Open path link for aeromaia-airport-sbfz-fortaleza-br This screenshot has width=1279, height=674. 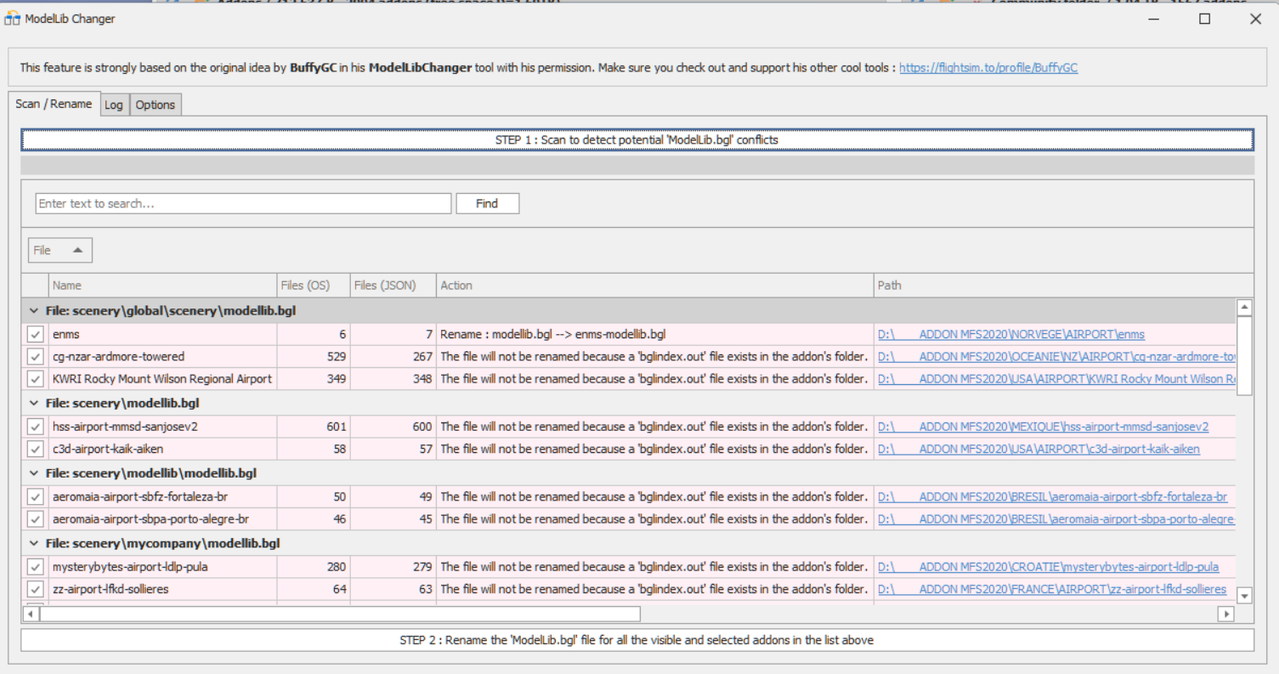1052,496
